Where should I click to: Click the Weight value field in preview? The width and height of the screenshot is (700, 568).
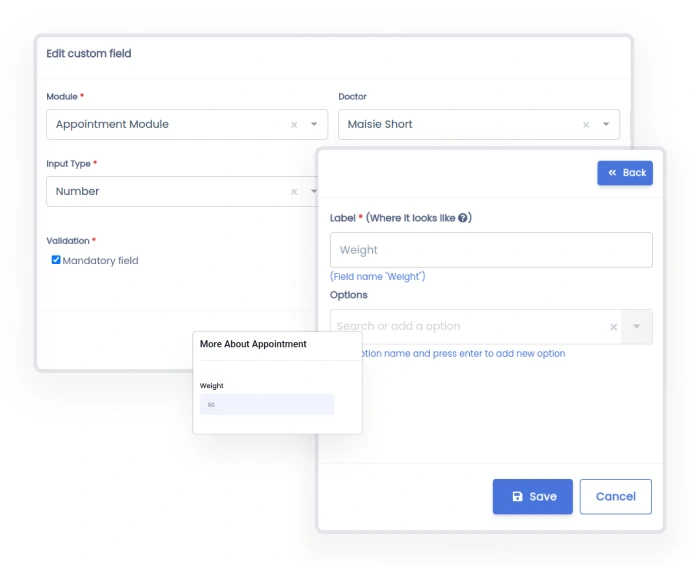coord(266,405)
